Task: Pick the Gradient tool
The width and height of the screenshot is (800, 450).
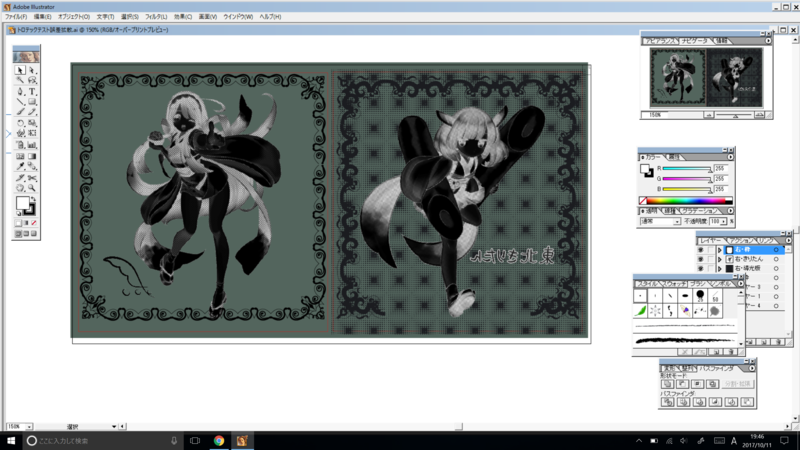Action: click(32, 156)
